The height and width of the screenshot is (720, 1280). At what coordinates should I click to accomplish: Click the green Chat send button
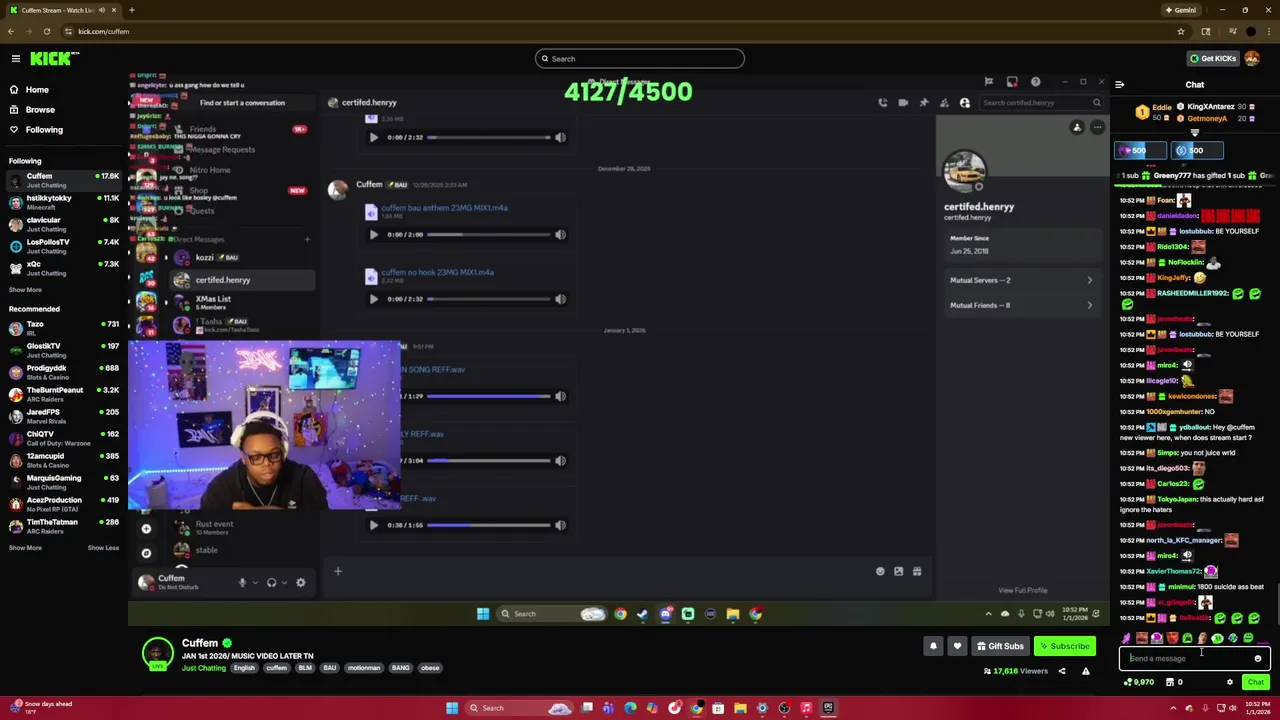(x=1255, y=683)
